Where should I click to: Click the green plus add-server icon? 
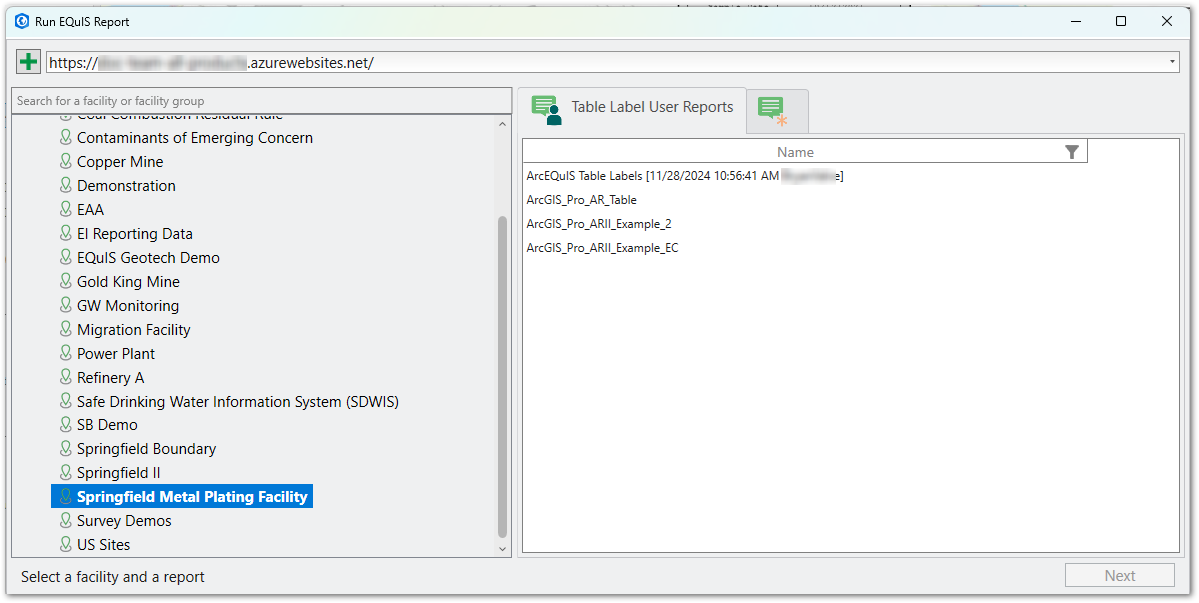(x=28, y=62)
